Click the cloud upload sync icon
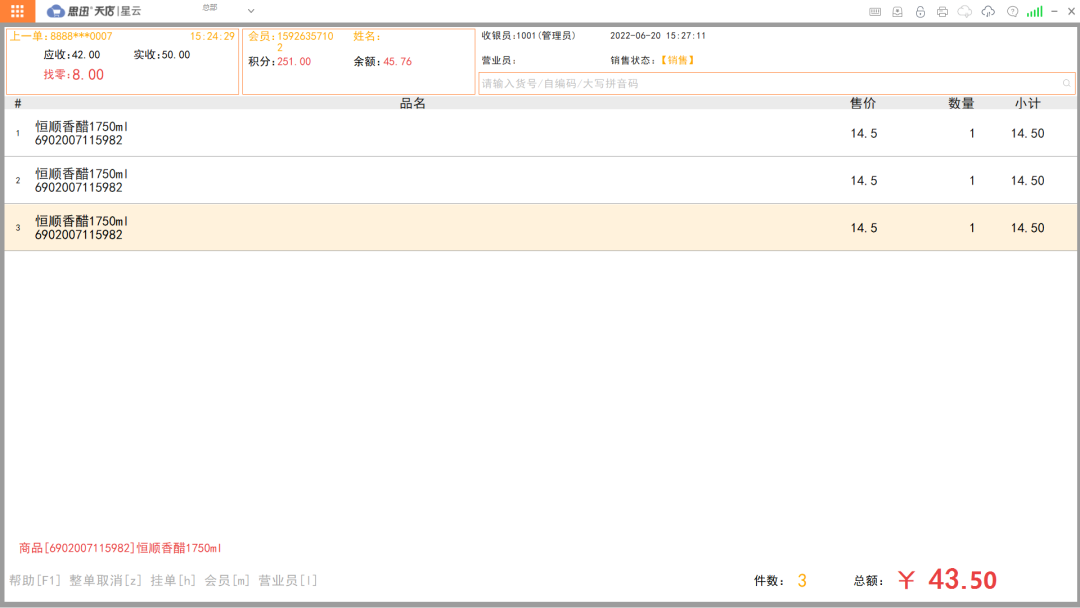Viewport: 1080px width, 608px height. (x=988, y=12)
